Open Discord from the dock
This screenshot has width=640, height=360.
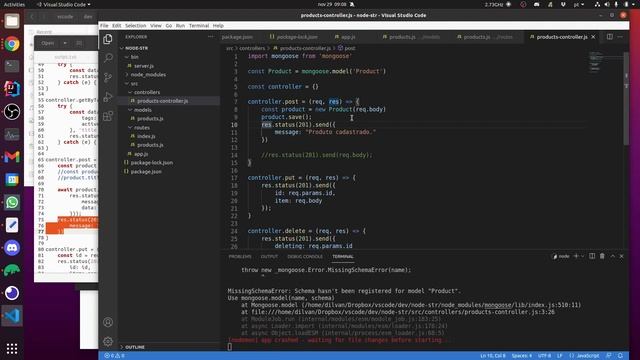tap(12, 248)
